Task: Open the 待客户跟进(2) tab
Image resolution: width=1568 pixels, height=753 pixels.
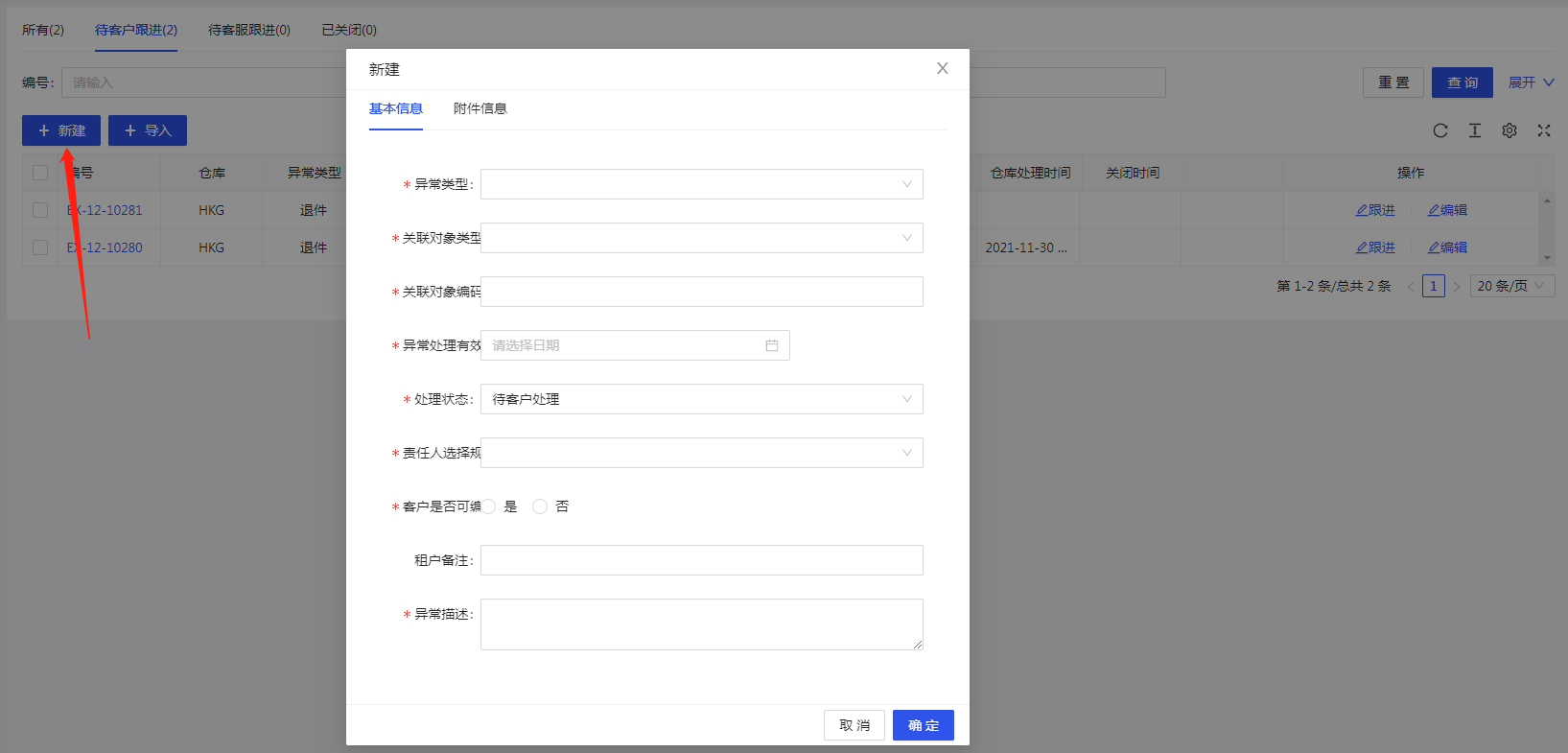Action: pos(136,30)
